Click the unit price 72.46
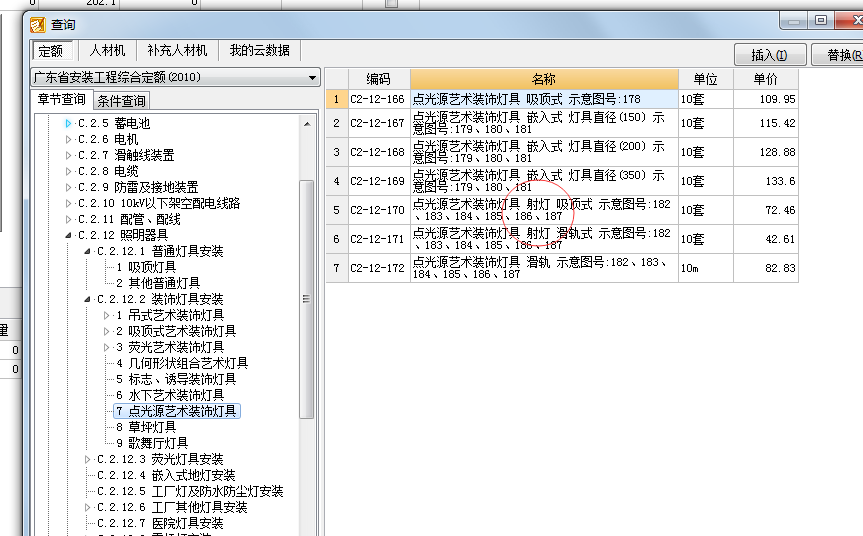This screenshot has height=536, width=863. 766,210
